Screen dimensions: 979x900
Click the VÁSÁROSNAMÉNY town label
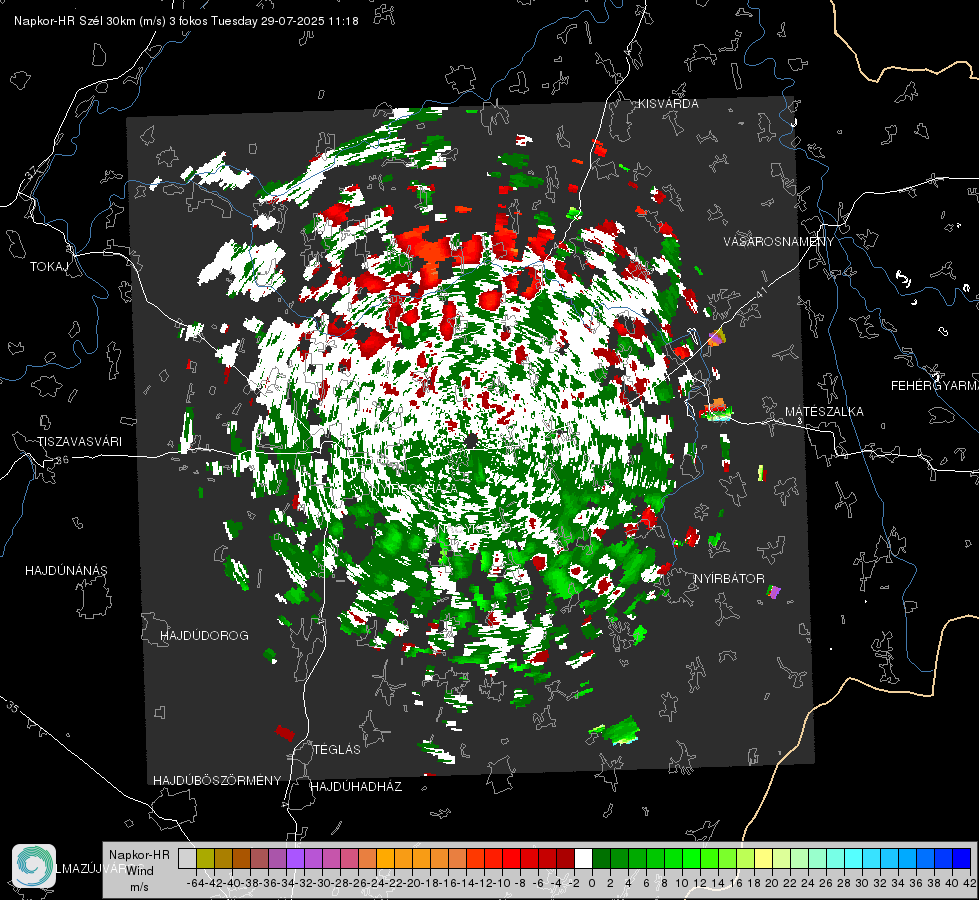coord(779,242)
